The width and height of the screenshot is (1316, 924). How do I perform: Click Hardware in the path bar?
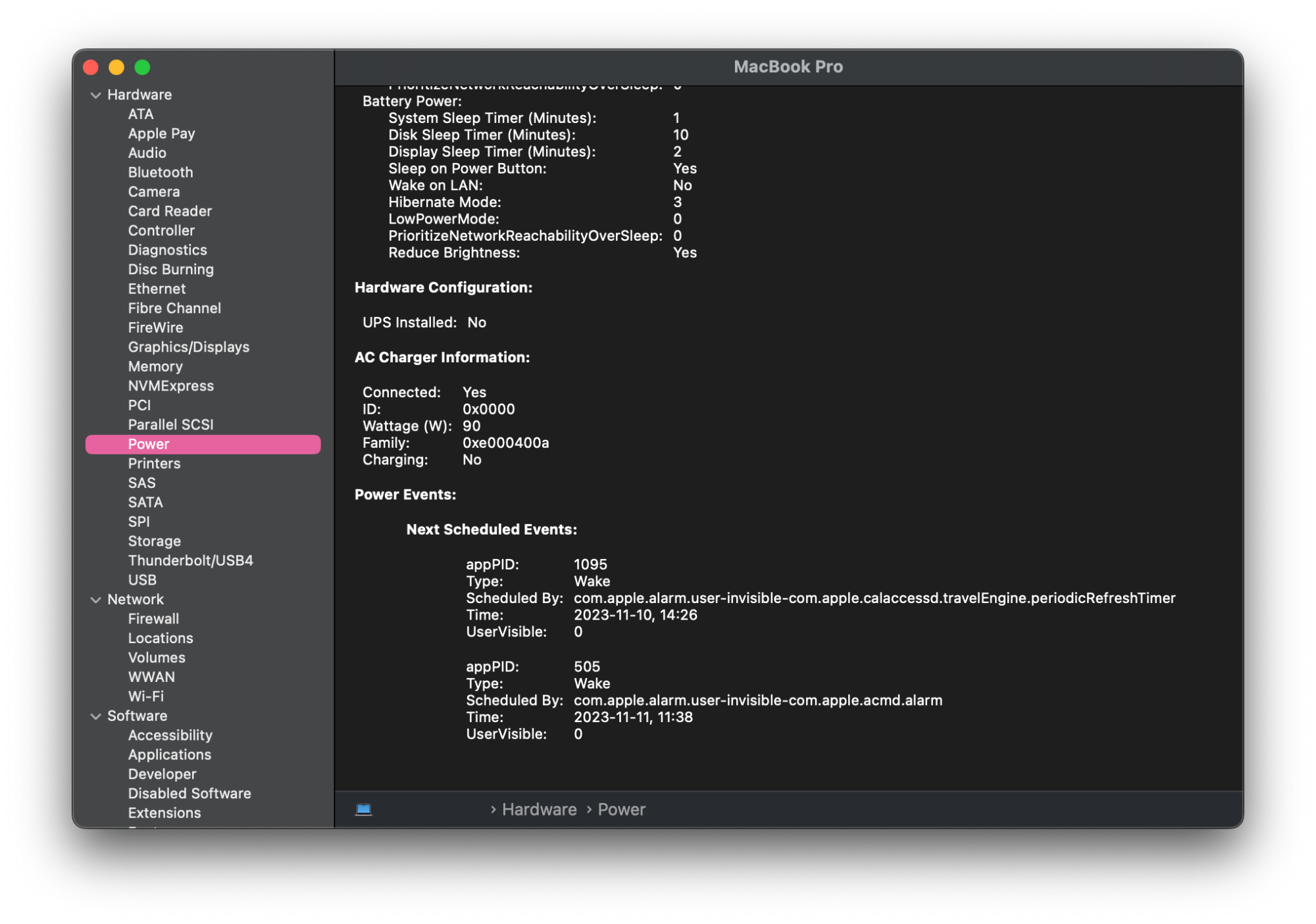(x=539, y=810)
